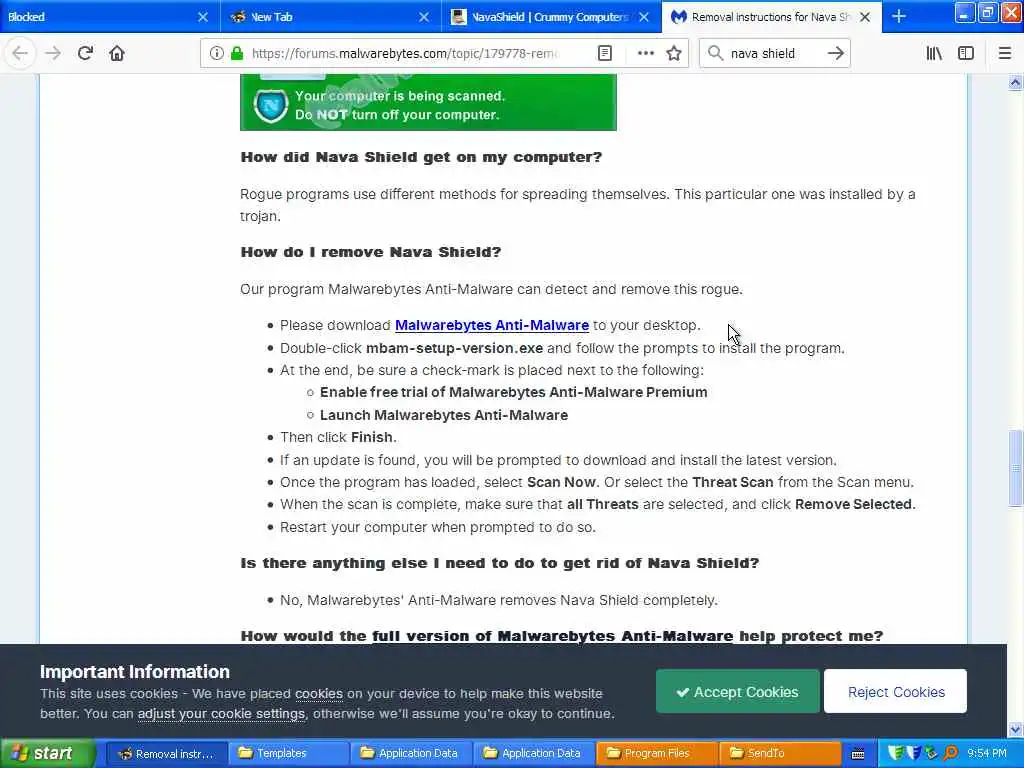Close the New Tab tab
The image size is (1024, 768).
pyautogui.click(x=424, y=17)
